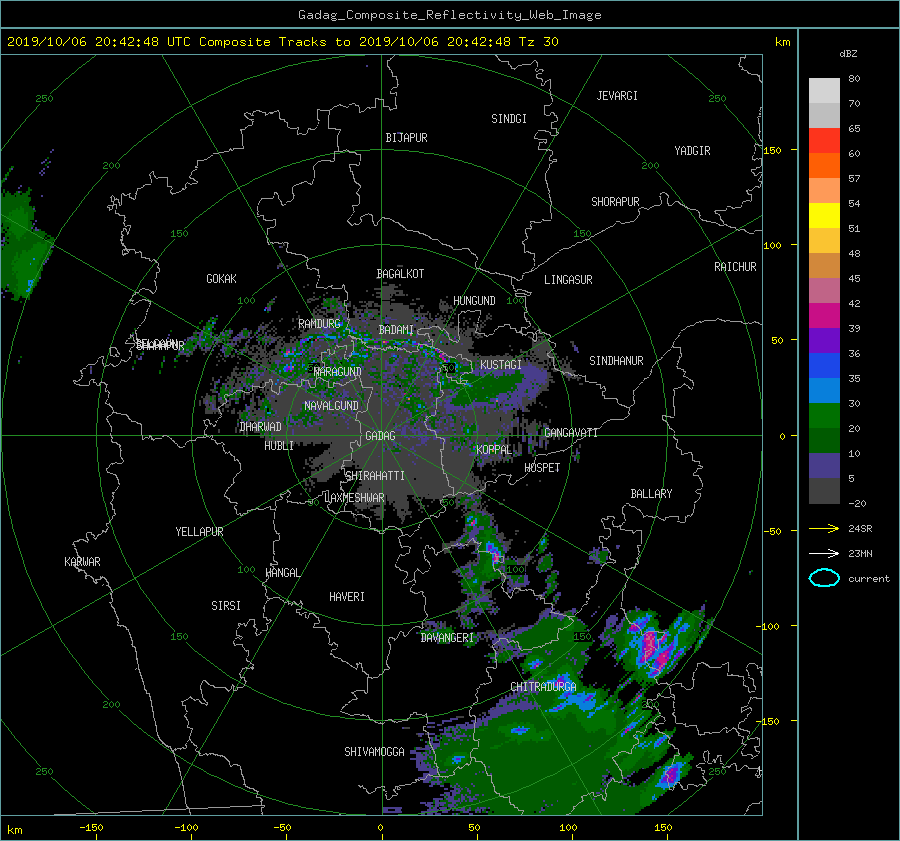The height and width of the screenshot is (841, 900).
Task: Click the NARAGUND city label
Action: tap(338, 372)
